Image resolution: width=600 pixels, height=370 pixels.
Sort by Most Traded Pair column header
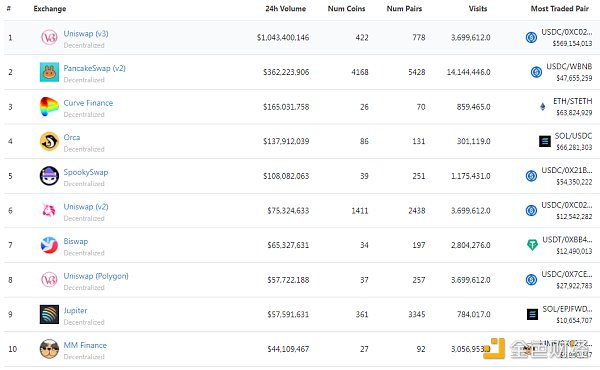559,8
